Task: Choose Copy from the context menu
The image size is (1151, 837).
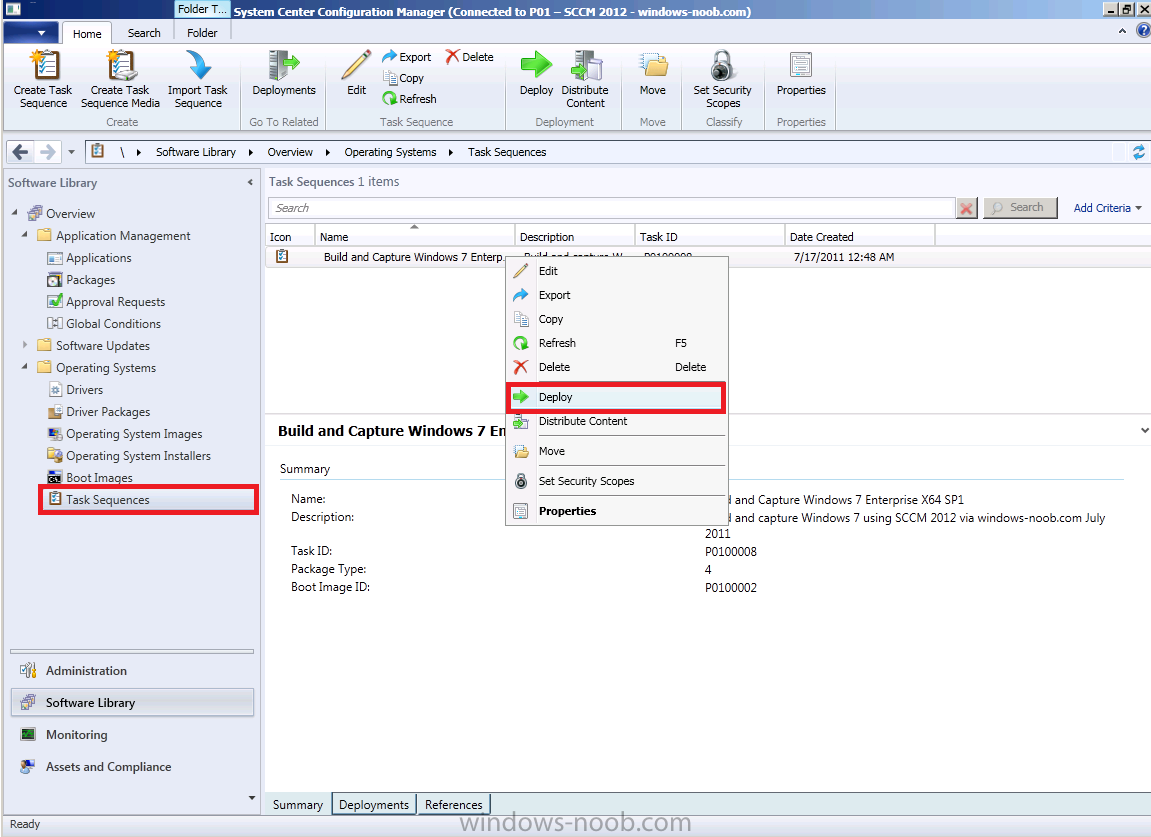Action: [x=617, y=319]
